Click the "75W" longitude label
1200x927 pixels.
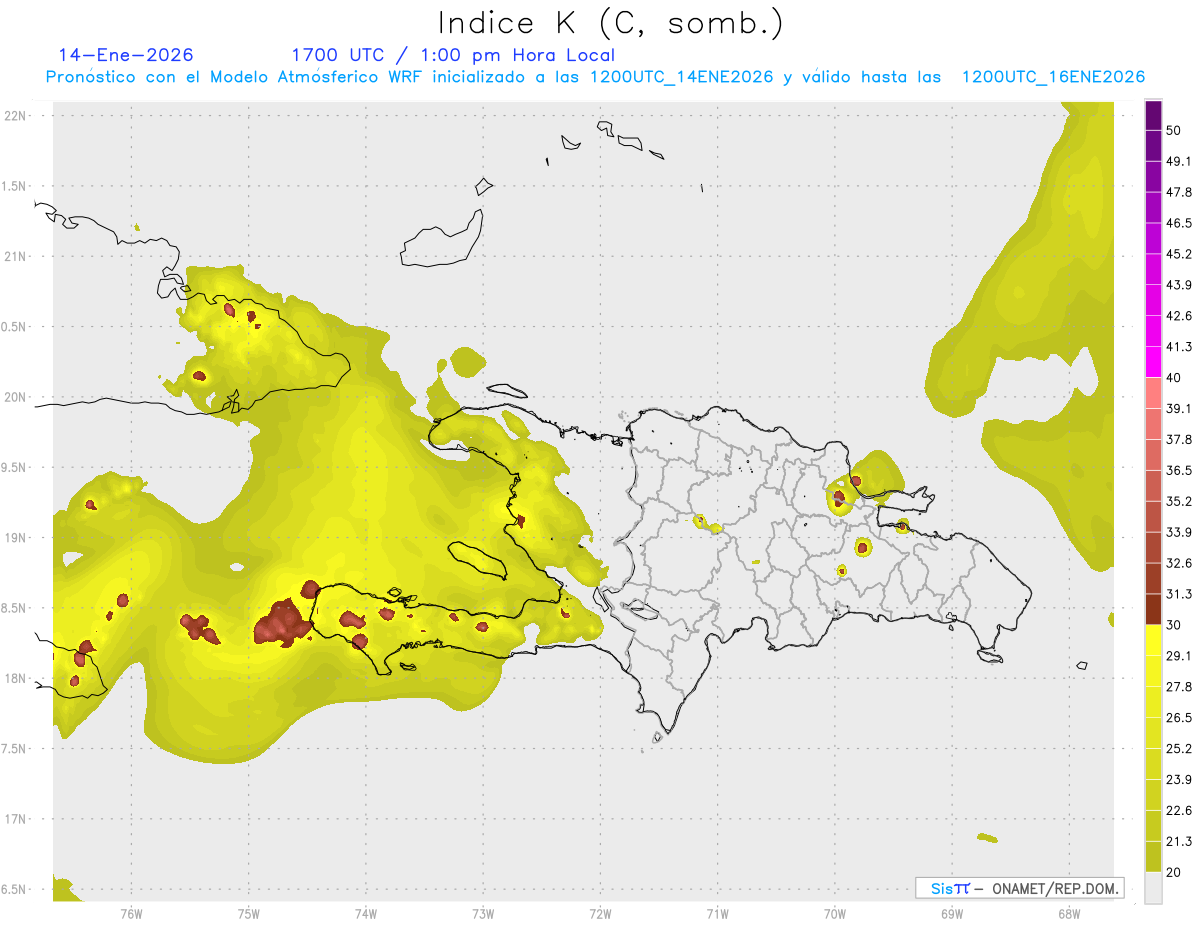click(248, 914)
